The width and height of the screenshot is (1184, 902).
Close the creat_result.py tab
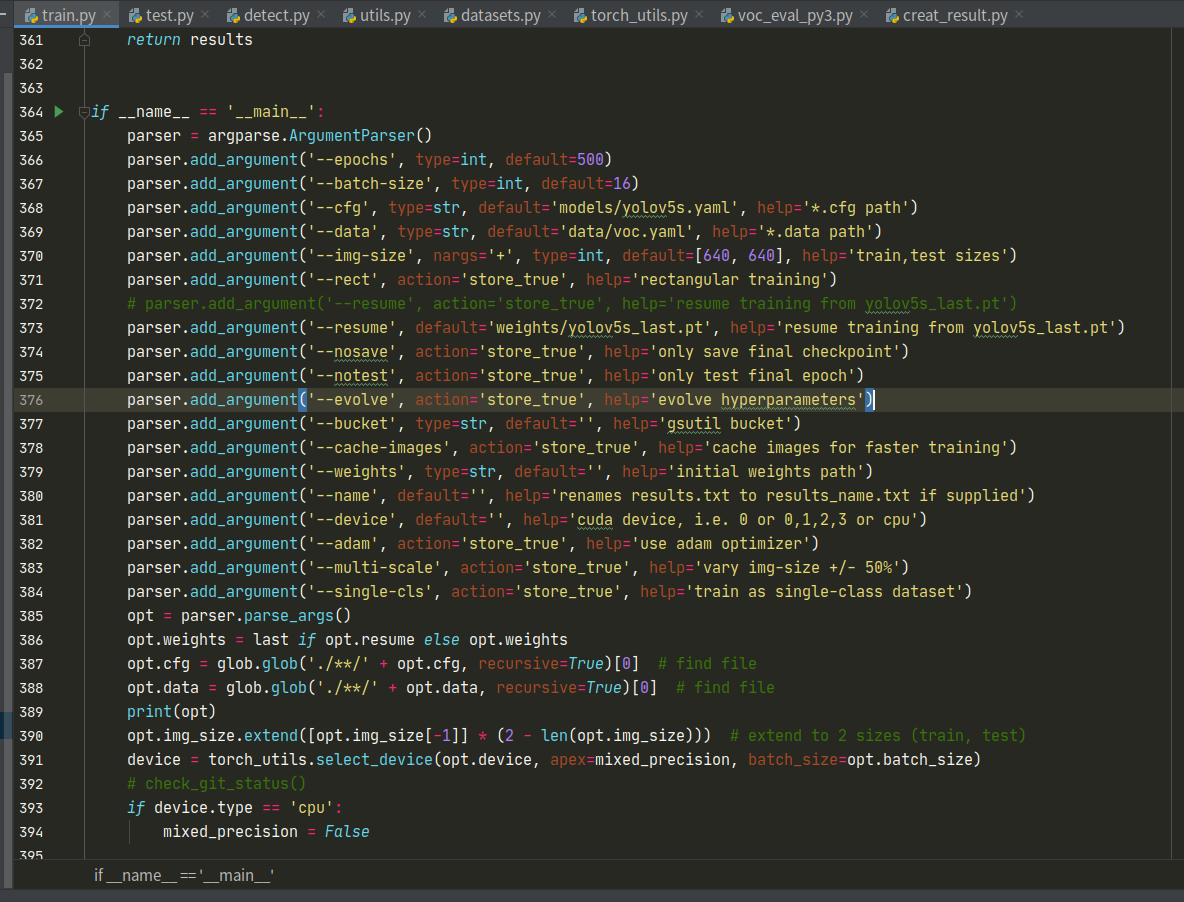point(1019,14)
